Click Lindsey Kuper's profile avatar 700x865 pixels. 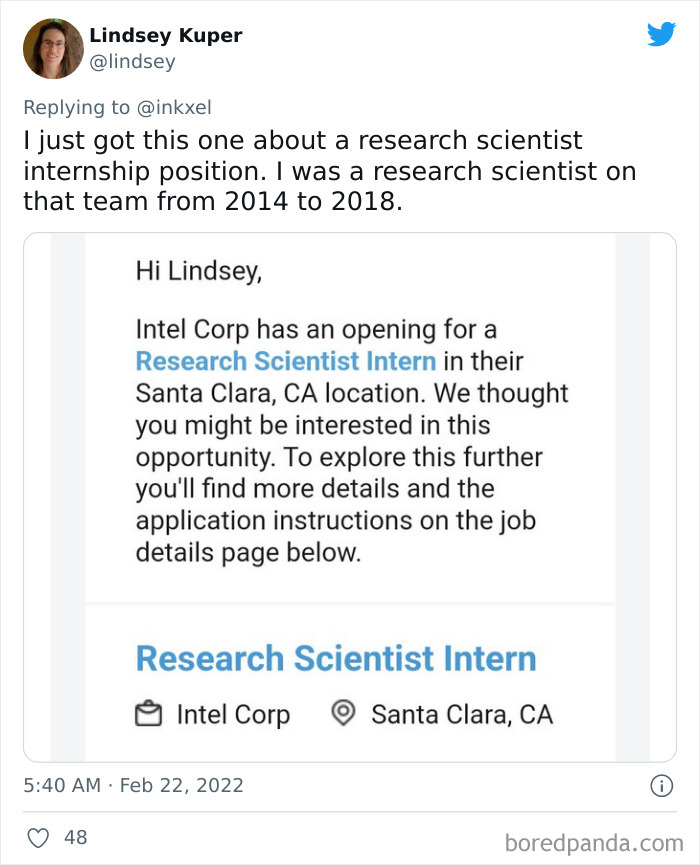(52, 48)
